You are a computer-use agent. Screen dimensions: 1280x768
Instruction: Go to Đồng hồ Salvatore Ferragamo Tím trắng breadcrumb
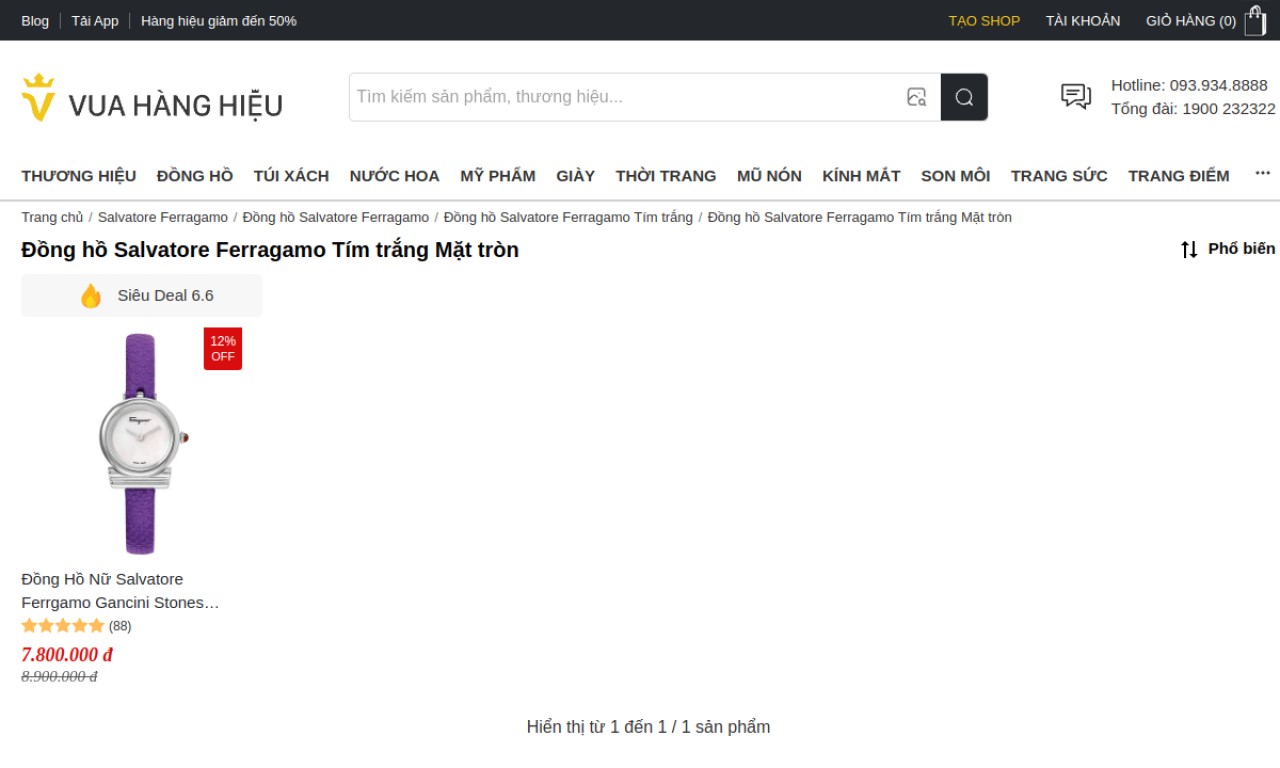tap(568, 217)
